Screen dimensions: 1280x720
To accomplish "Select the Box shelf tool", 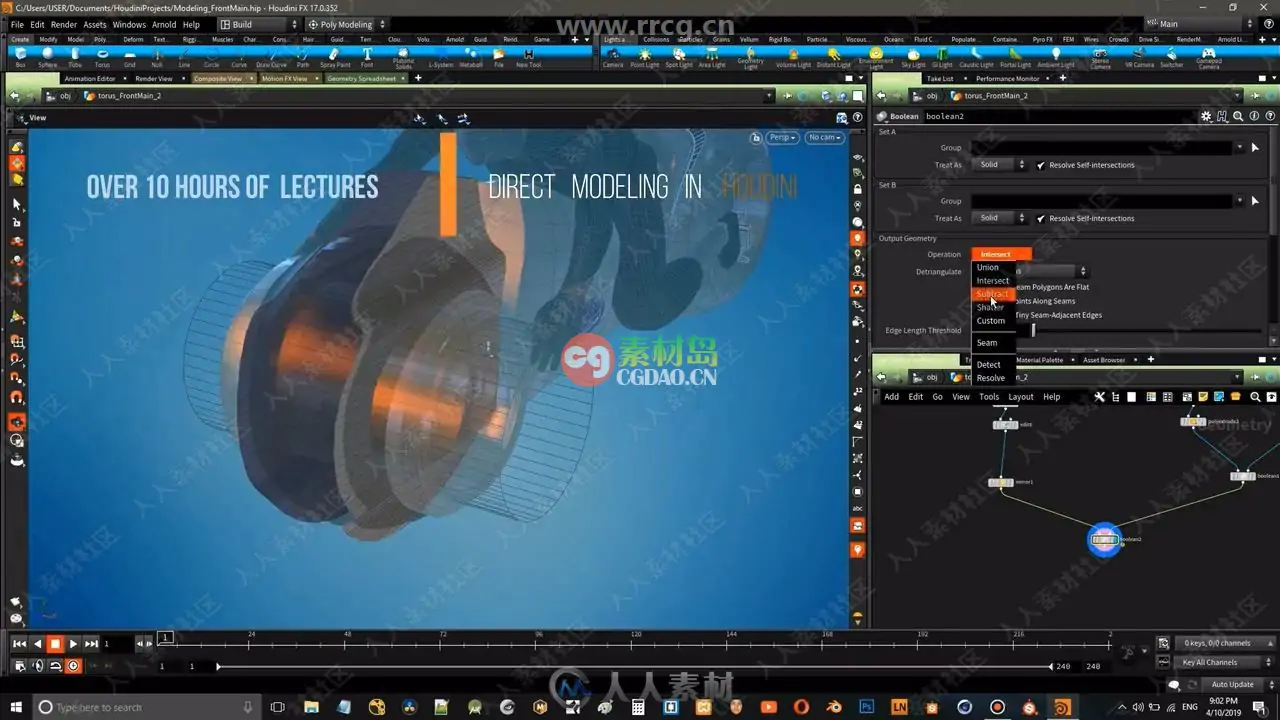I will coord(21,57).
